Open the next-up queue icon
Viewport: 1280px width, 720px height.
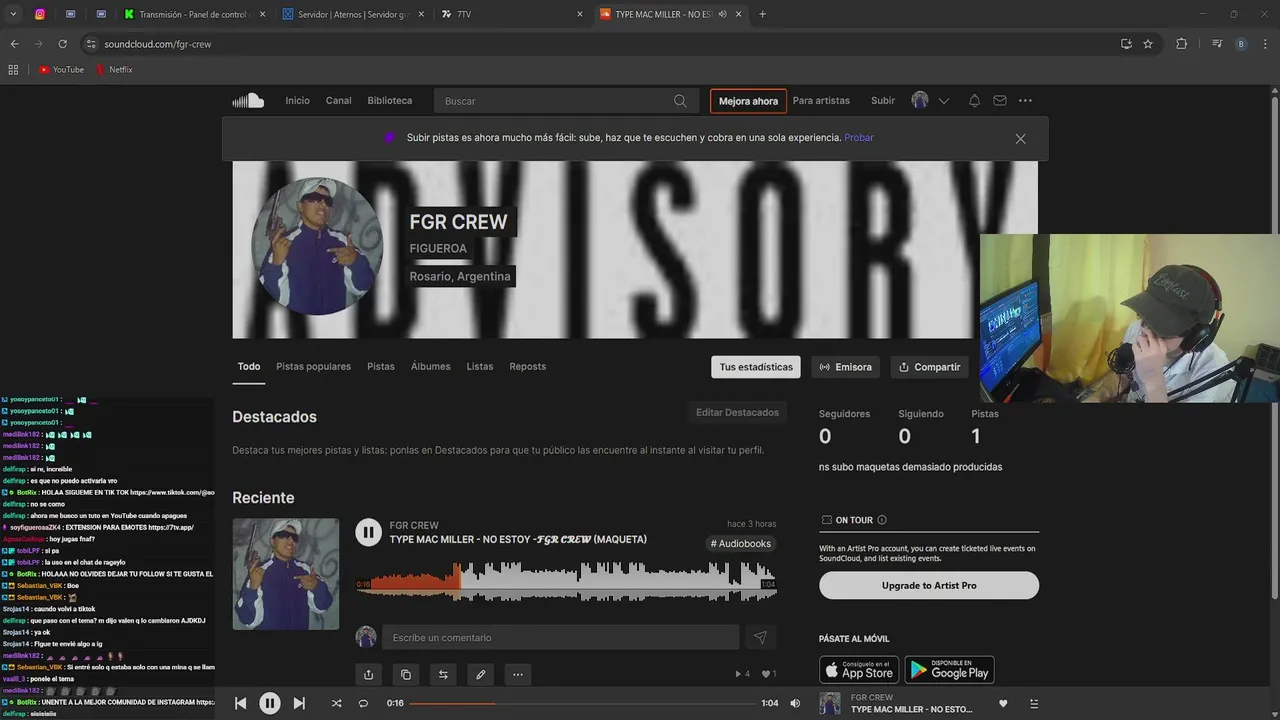1033,704
